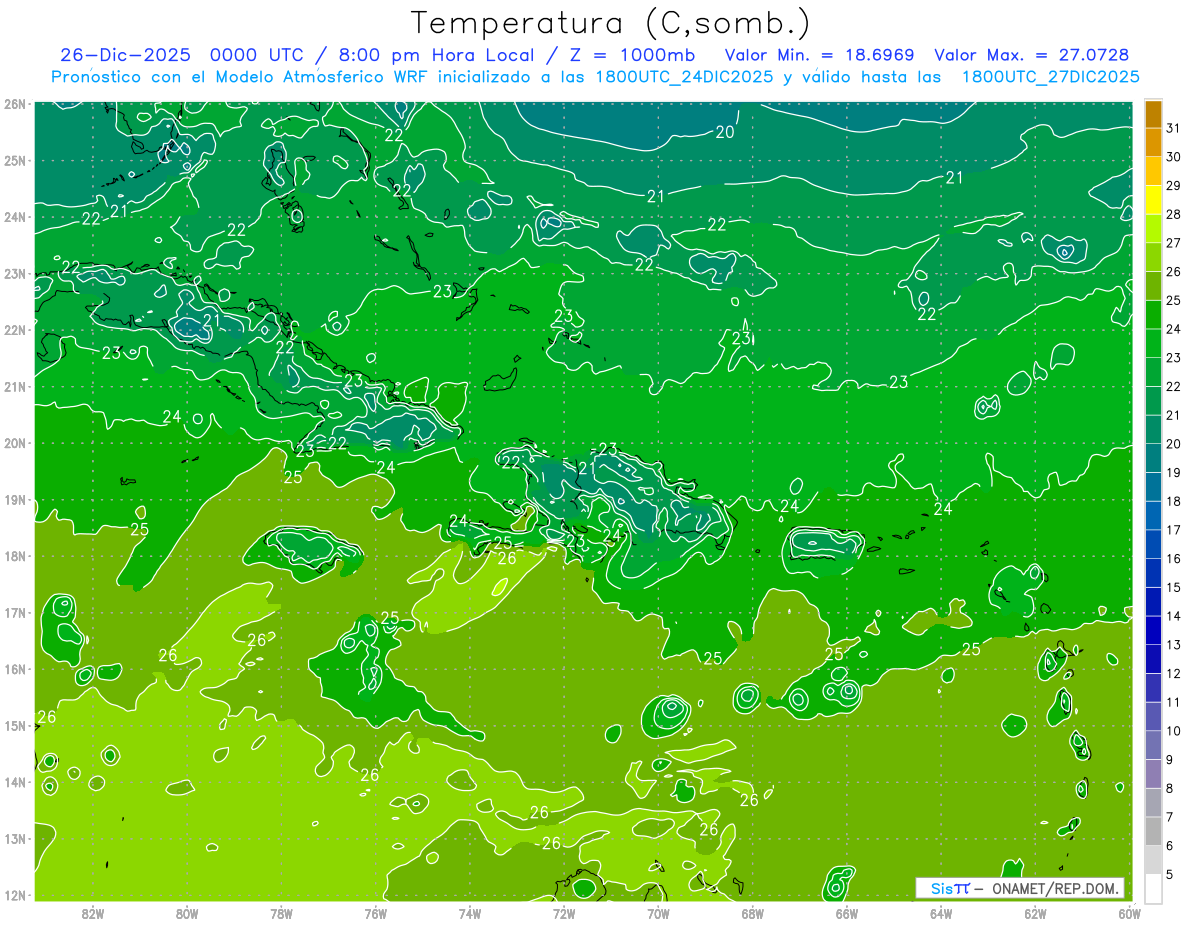Click the 74W longitude axis label
The image size is (1200, 927).
pyautogui.click(x=470, y=912)
